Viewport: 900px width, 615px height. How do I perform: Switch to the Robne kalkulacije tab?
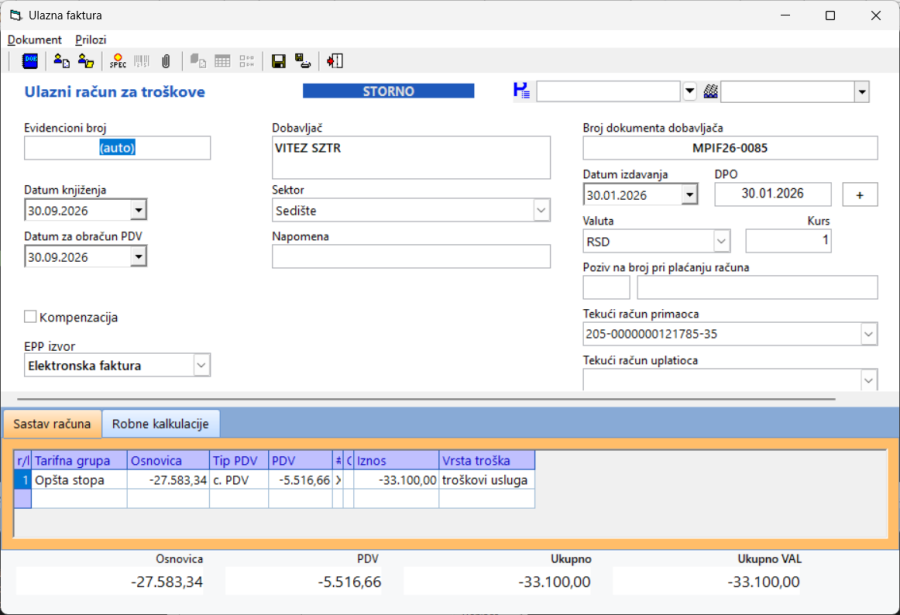[160, 424]
